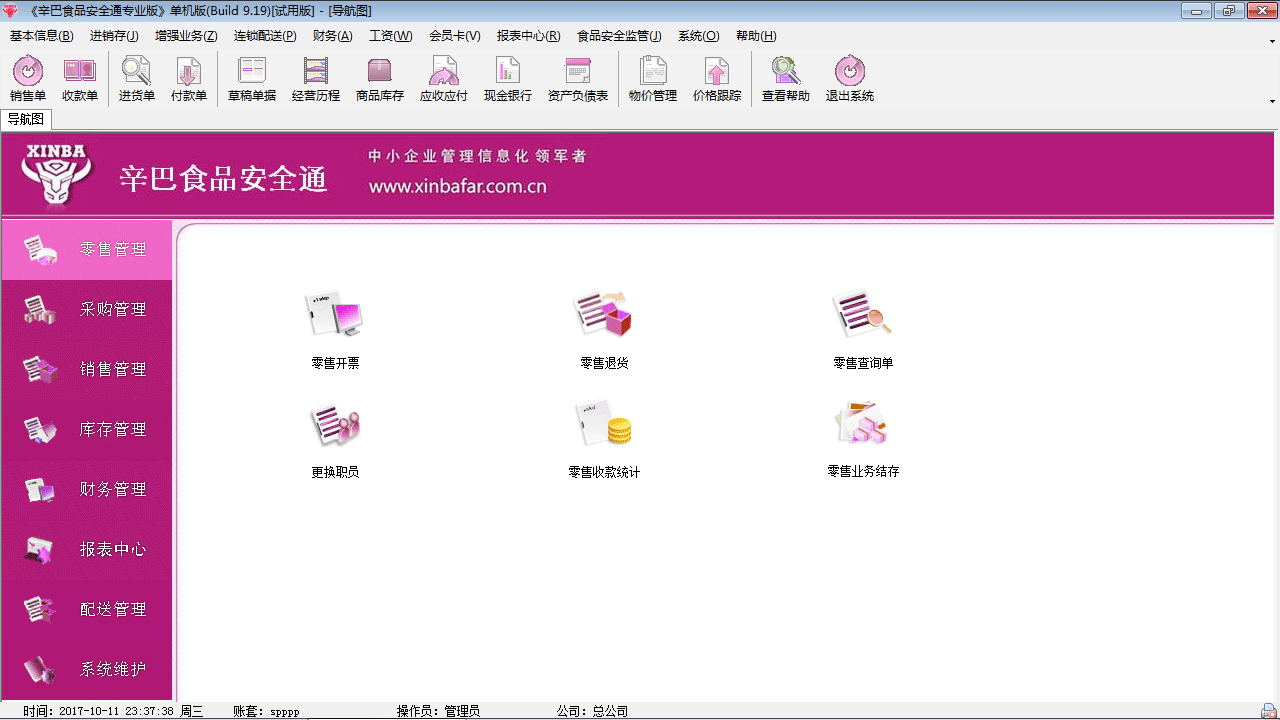Click the 操作员: 管理员 status entry
The height and width of the screenshot is (720, 1280).
click(438, 711)
